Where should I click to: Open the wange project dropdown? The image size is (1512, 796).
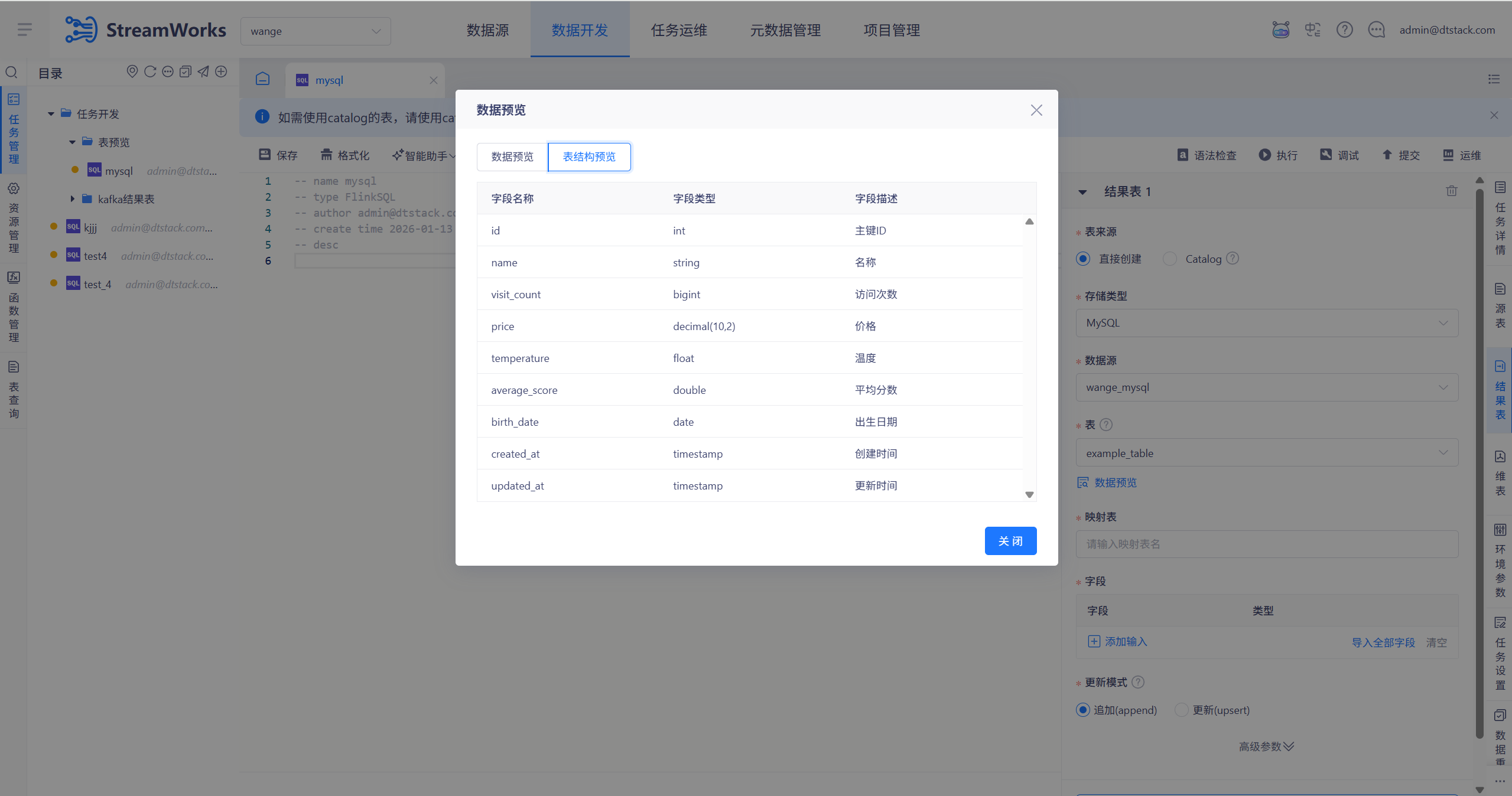316,31
